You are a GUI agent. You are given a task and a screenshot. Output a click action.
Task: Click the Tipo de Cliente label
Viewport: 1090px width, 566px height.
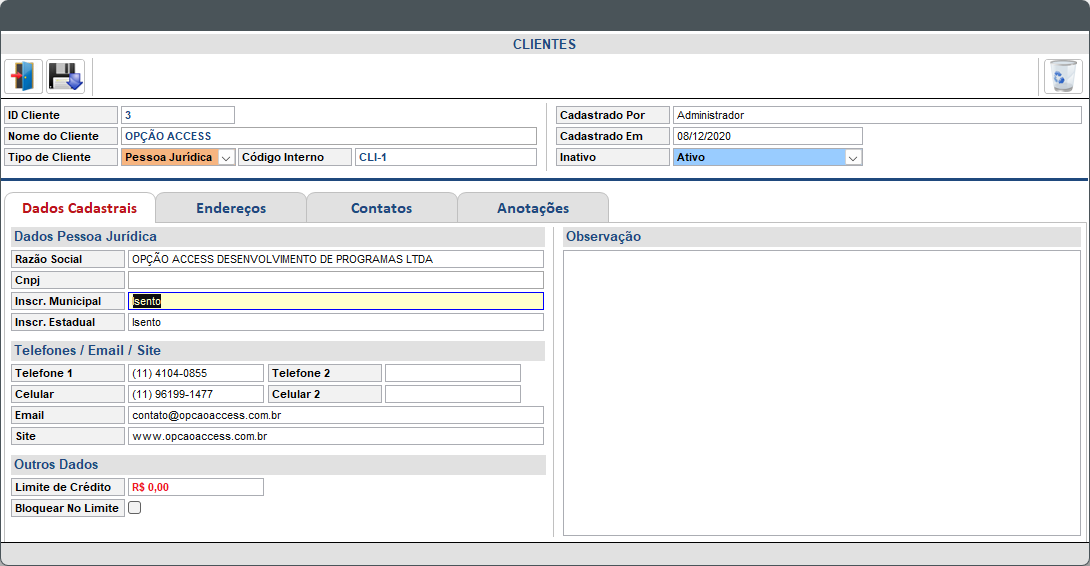pyautogui.click(x=61, y=157)
